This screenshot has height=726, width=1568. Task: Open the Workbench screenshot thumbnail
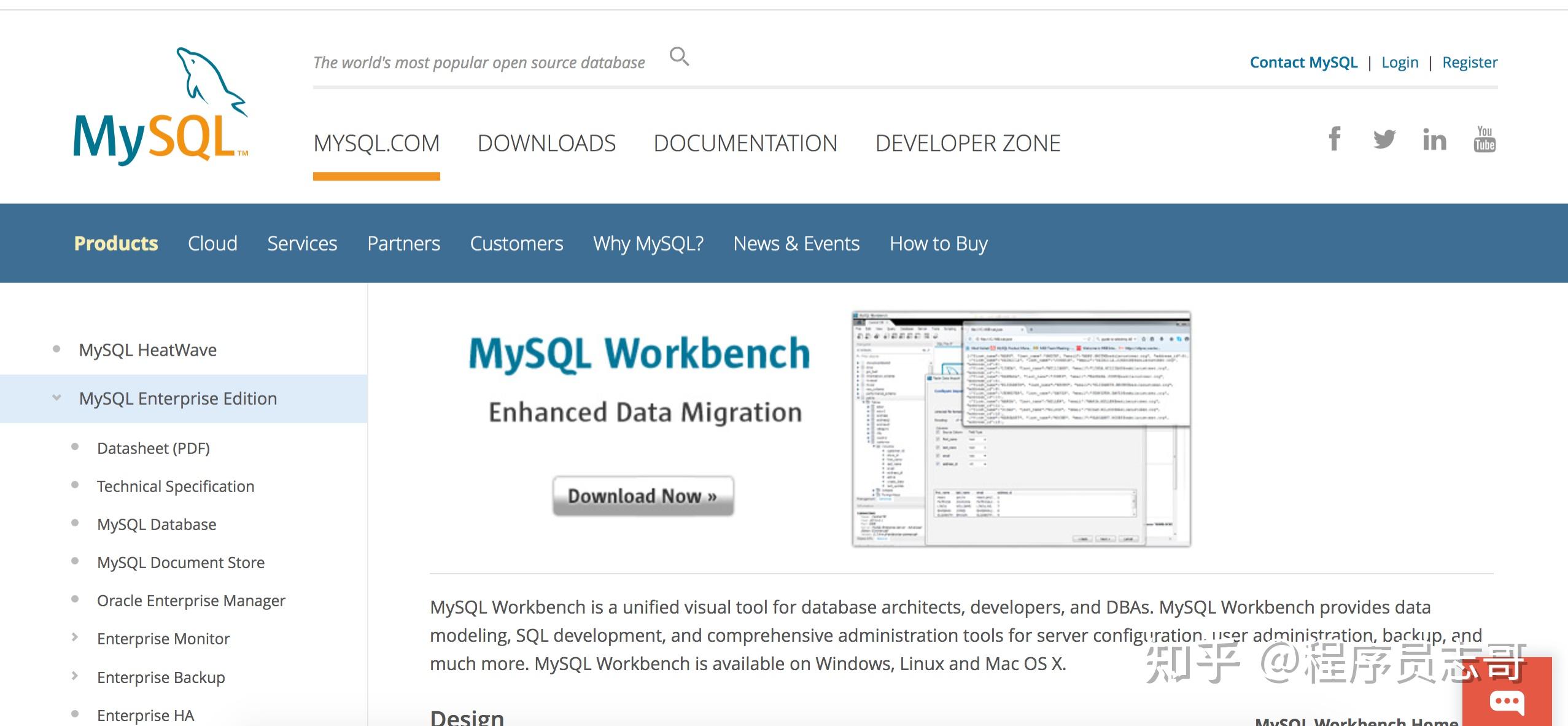click(1021, 429)
